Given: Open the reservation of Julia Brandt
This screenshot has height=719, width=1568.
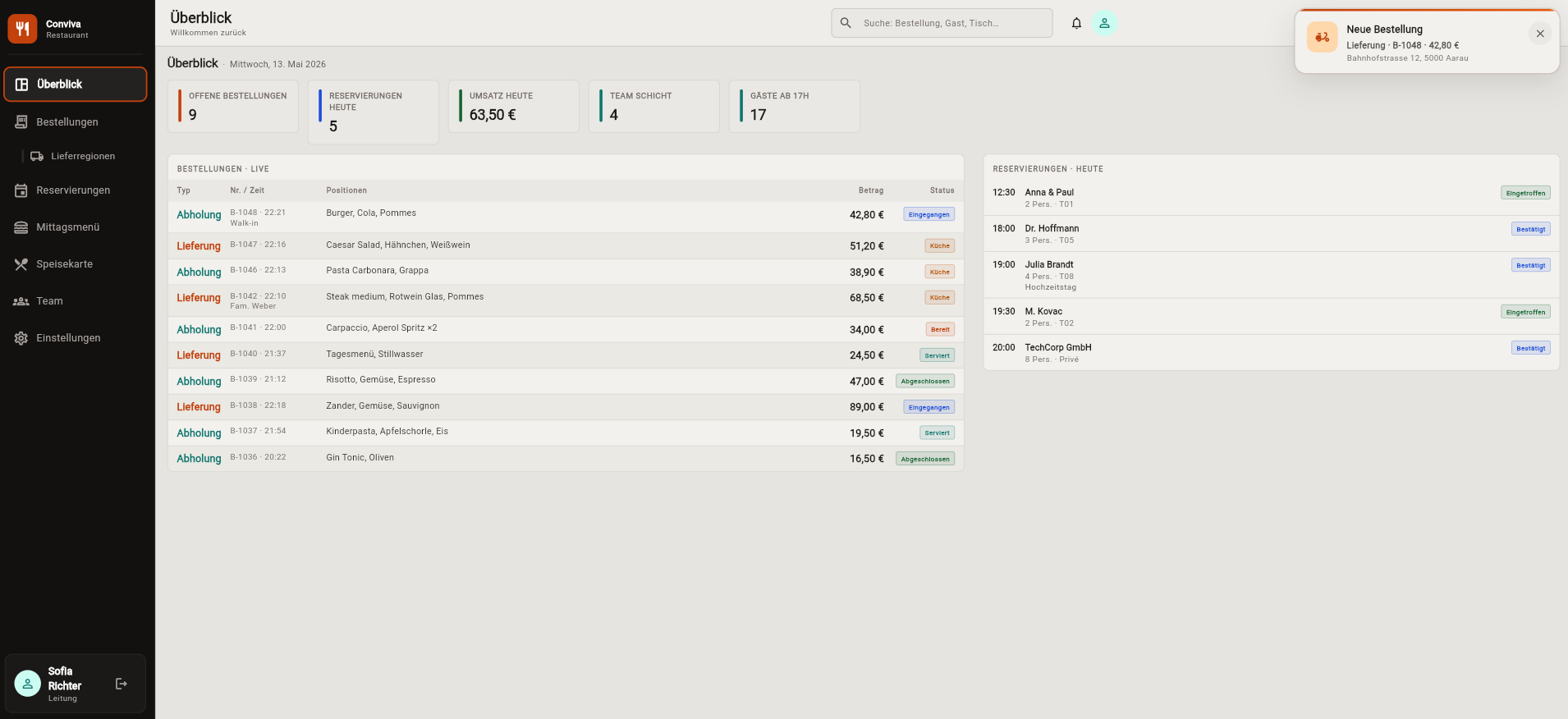Looking at the screenshot, I should (x=1271, y=275).
